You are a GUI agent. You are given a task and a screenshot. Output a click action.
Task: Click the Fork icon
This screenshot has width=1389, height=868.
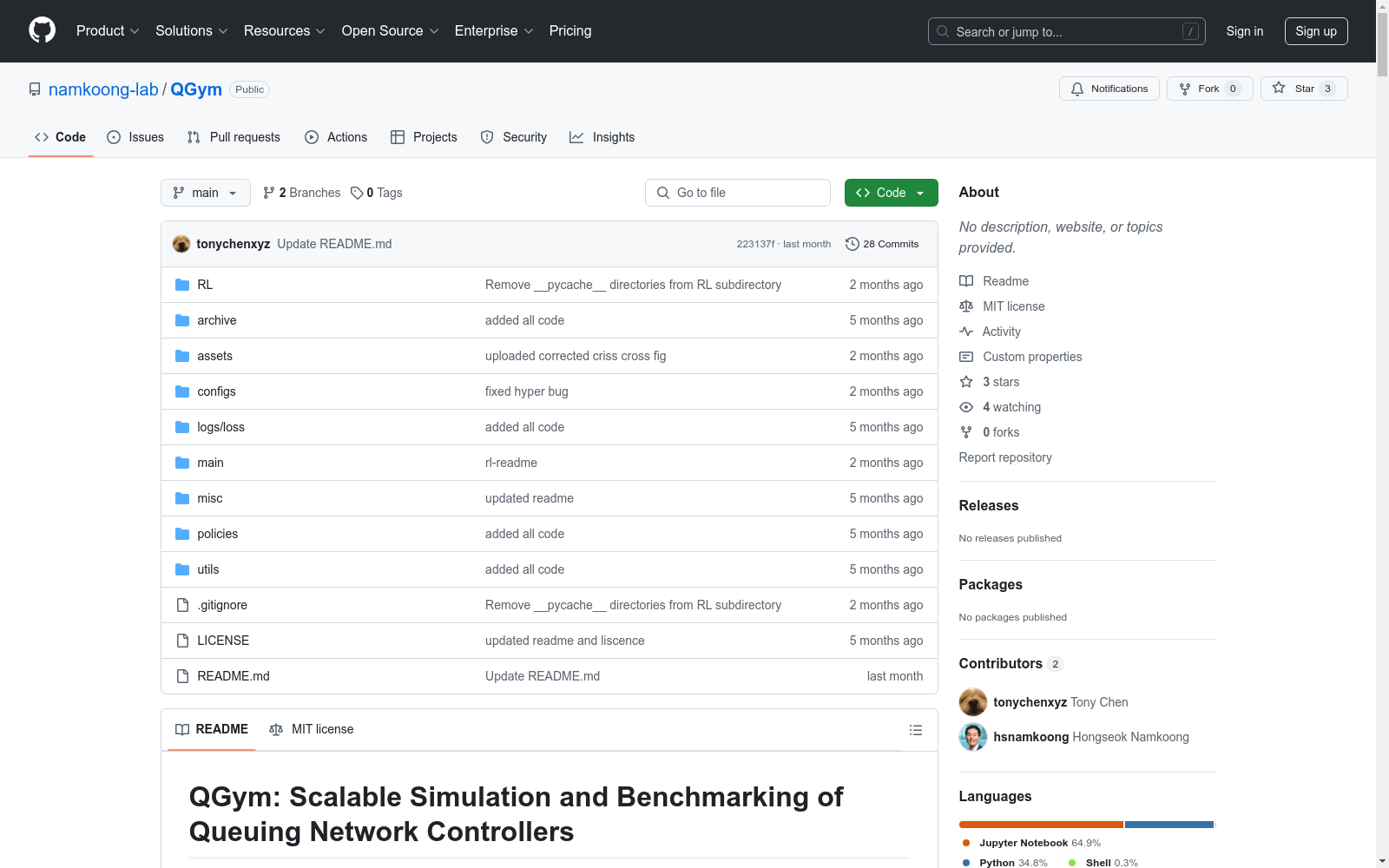[1185, 89]
